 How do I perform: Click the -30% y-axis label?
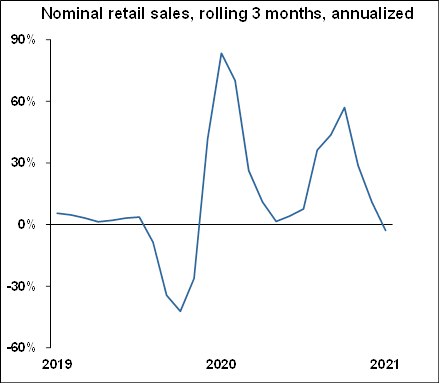(21, 286)
